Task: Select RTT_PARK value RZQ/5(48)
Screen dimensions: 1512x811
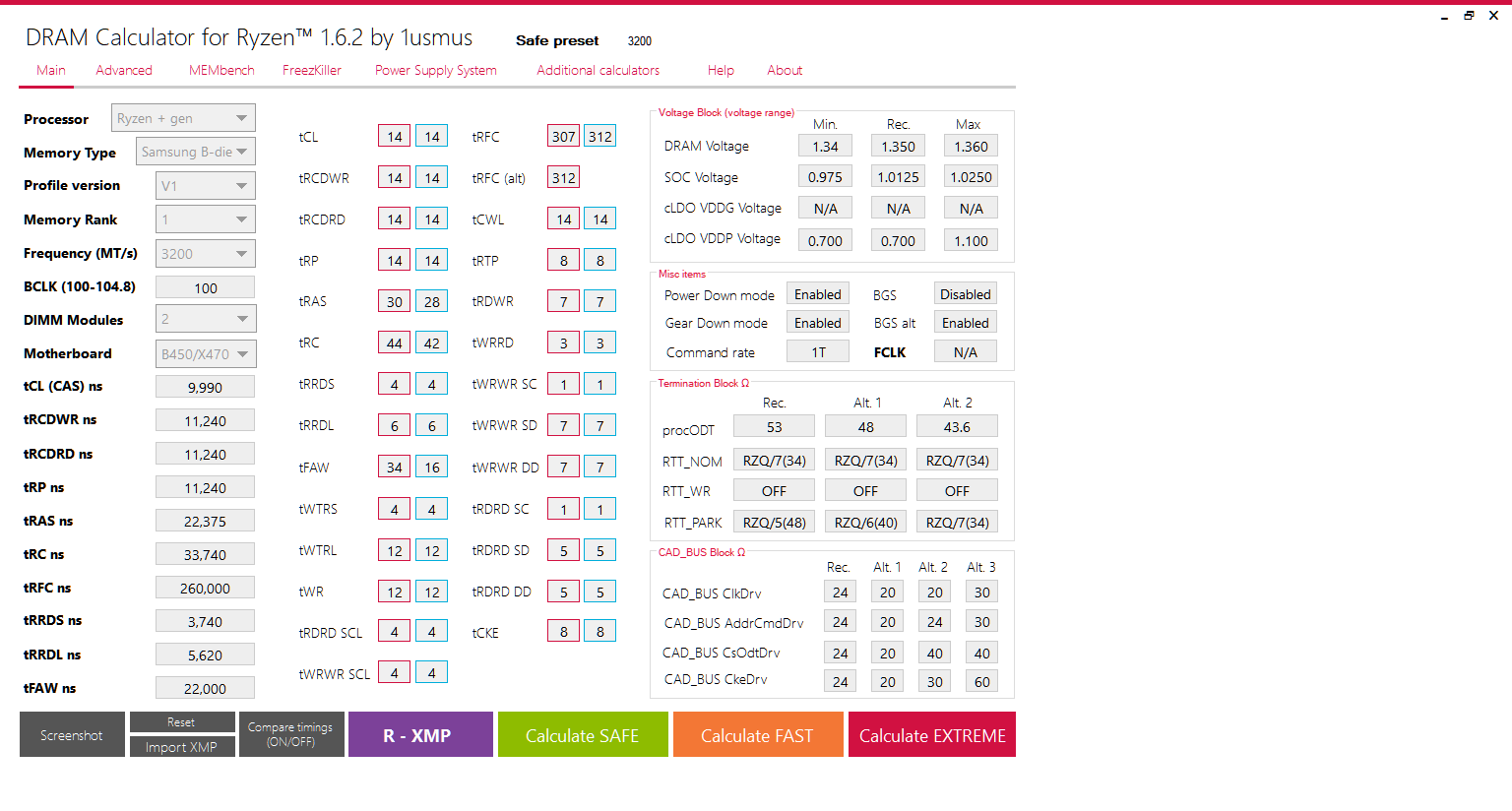Action: (775, 522)
